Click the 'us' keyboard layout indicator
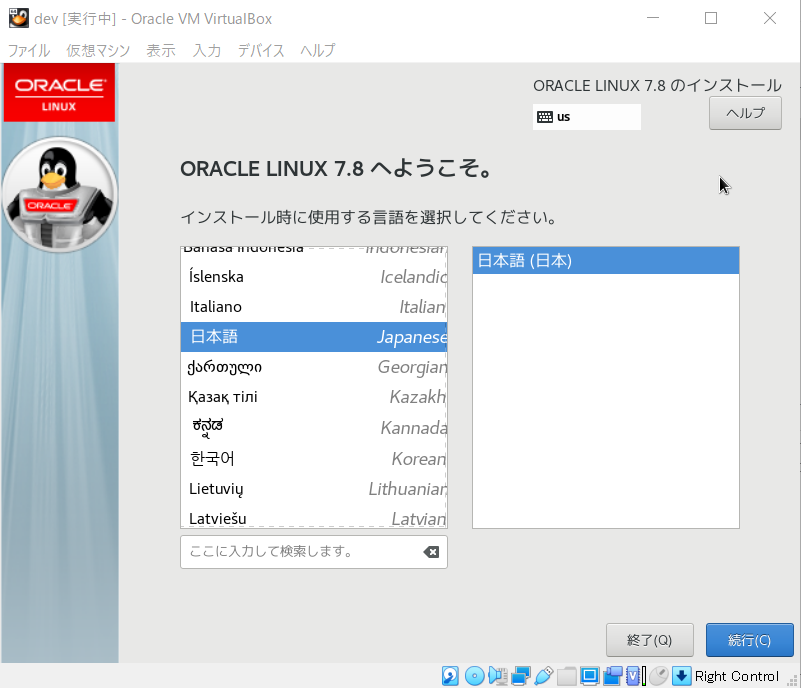Viewport: 801px width, 688px height. (x=587, y=117)
